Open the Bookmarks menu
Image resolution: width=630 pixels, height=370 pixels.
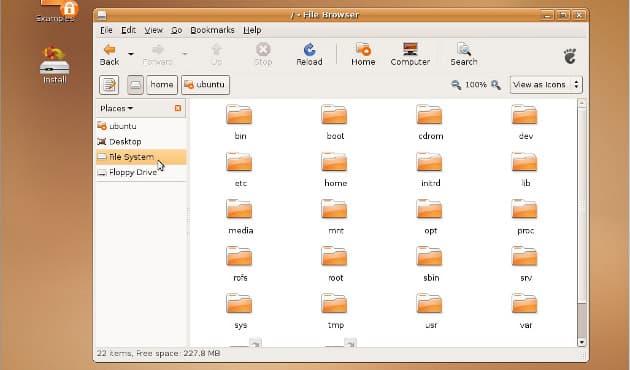(x=212, y=30)
